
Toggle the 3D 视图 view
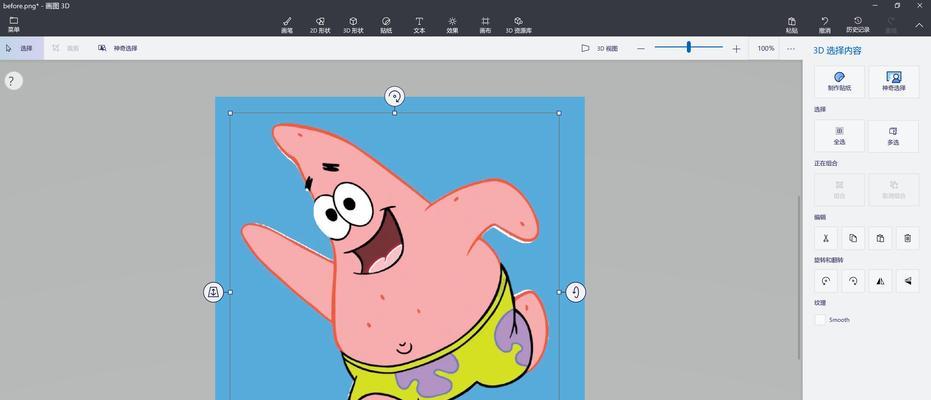click(x=600, y=49)
